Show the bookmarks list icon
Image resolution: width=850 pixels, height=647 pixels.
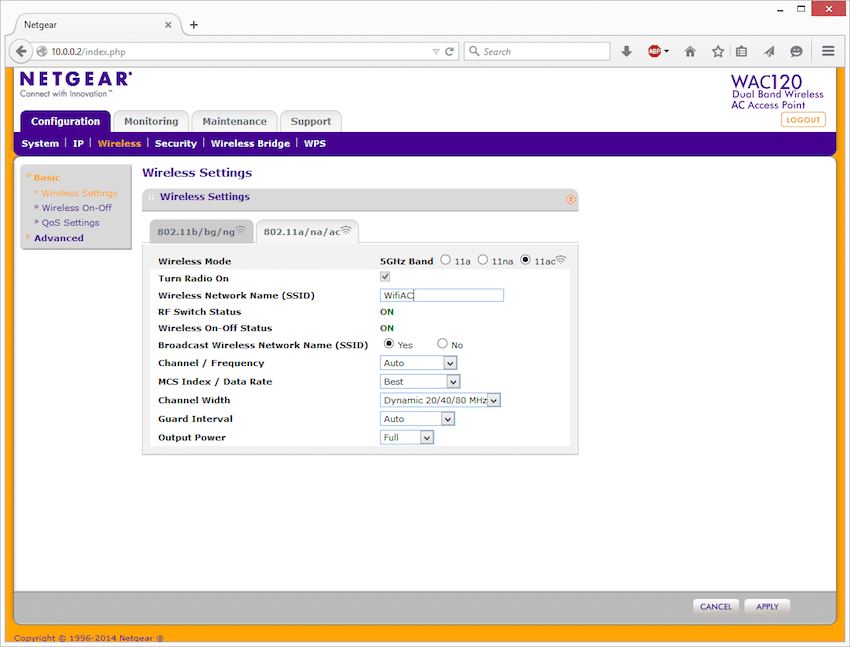click(742, 51)
